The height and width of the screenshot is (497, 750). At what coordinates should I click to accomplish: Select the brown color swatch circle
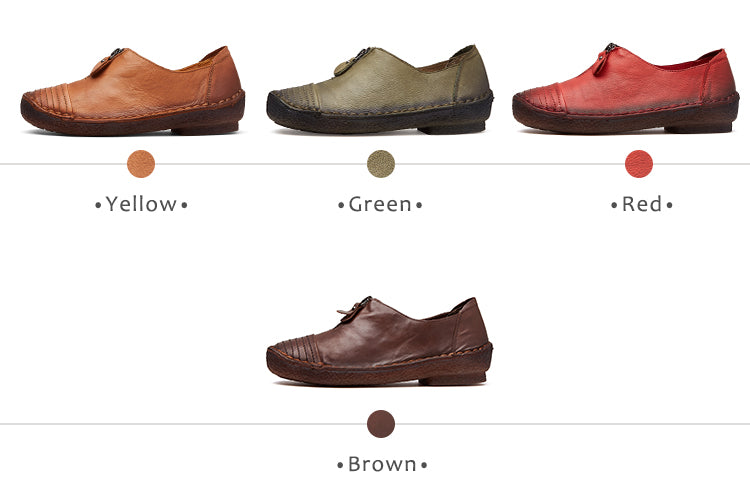381,424
